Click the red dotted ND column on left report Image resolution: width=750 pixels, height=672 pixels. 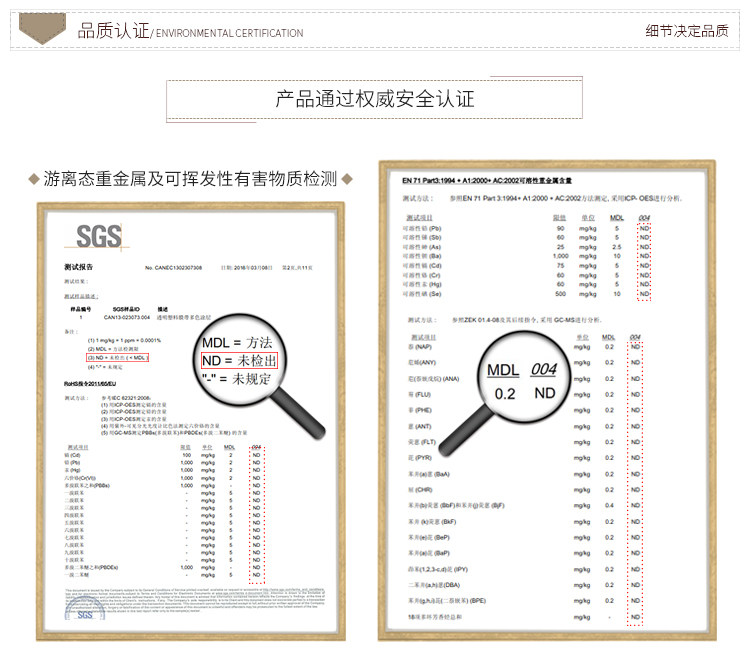(256, 514)
